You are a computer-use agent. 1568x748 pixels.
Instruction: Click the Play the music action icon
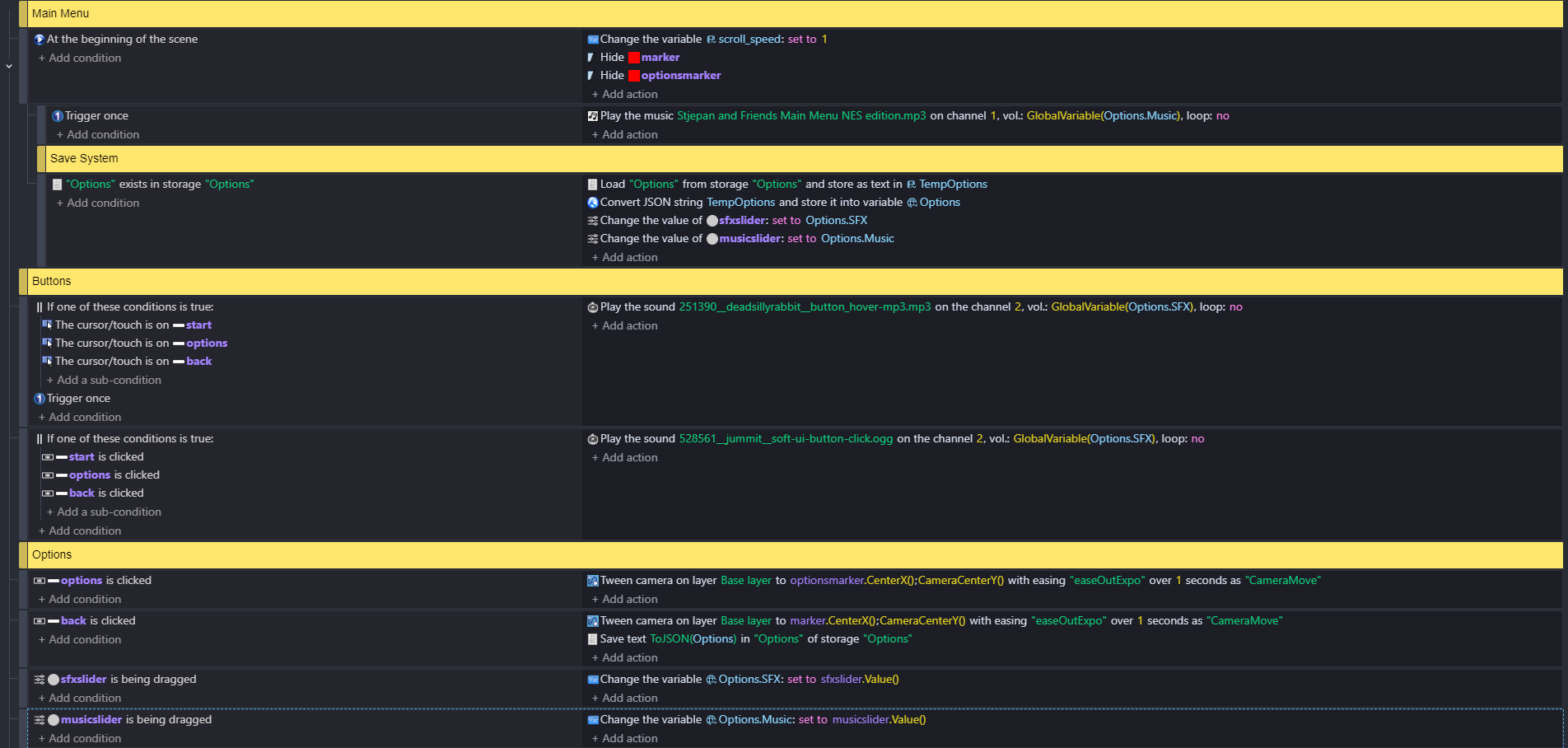[592, 116]
